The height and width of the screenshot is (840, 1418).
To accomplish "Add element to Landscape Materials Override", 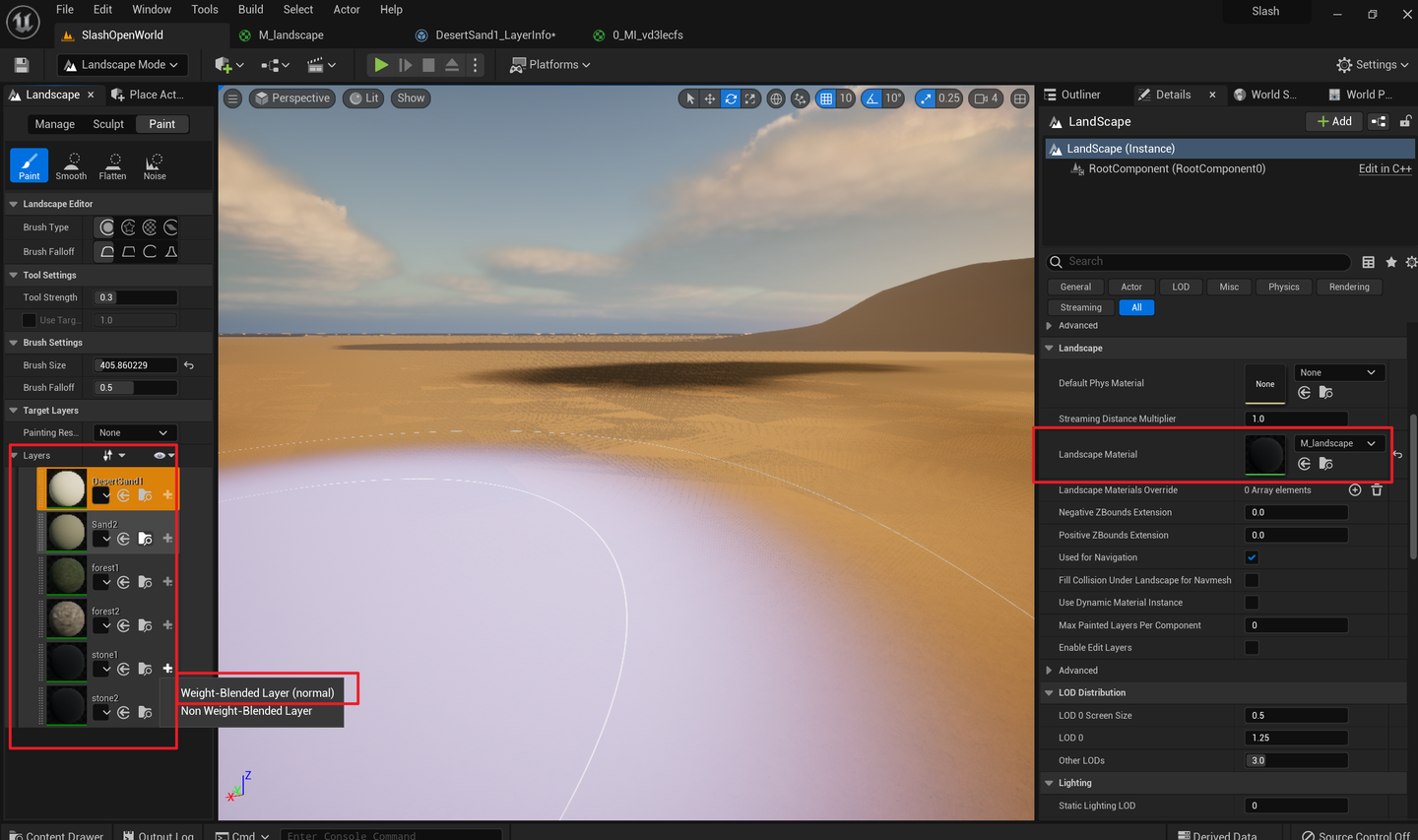I will coord(1355,490).
